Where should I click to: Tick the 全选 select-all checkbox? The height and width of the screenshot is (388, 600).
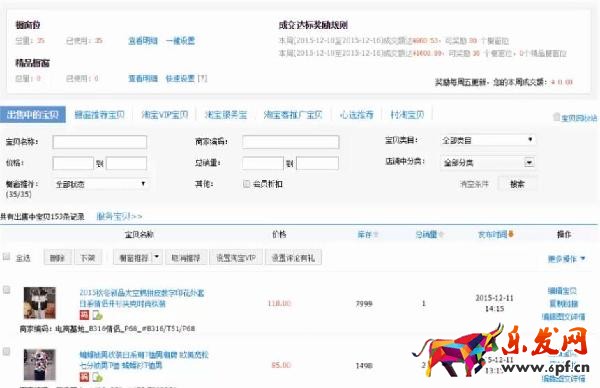(x=6, y=256)
